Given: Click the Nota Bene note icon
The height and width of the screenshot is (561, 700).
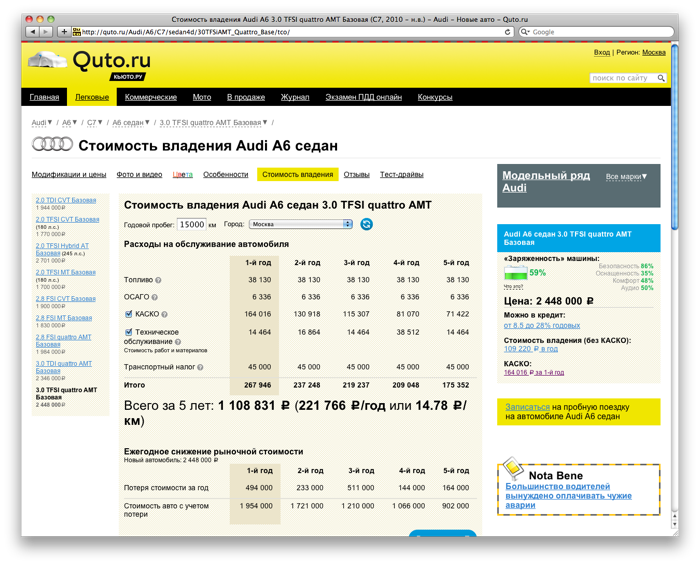Looking at the screenshot, I should click(513, 468).
